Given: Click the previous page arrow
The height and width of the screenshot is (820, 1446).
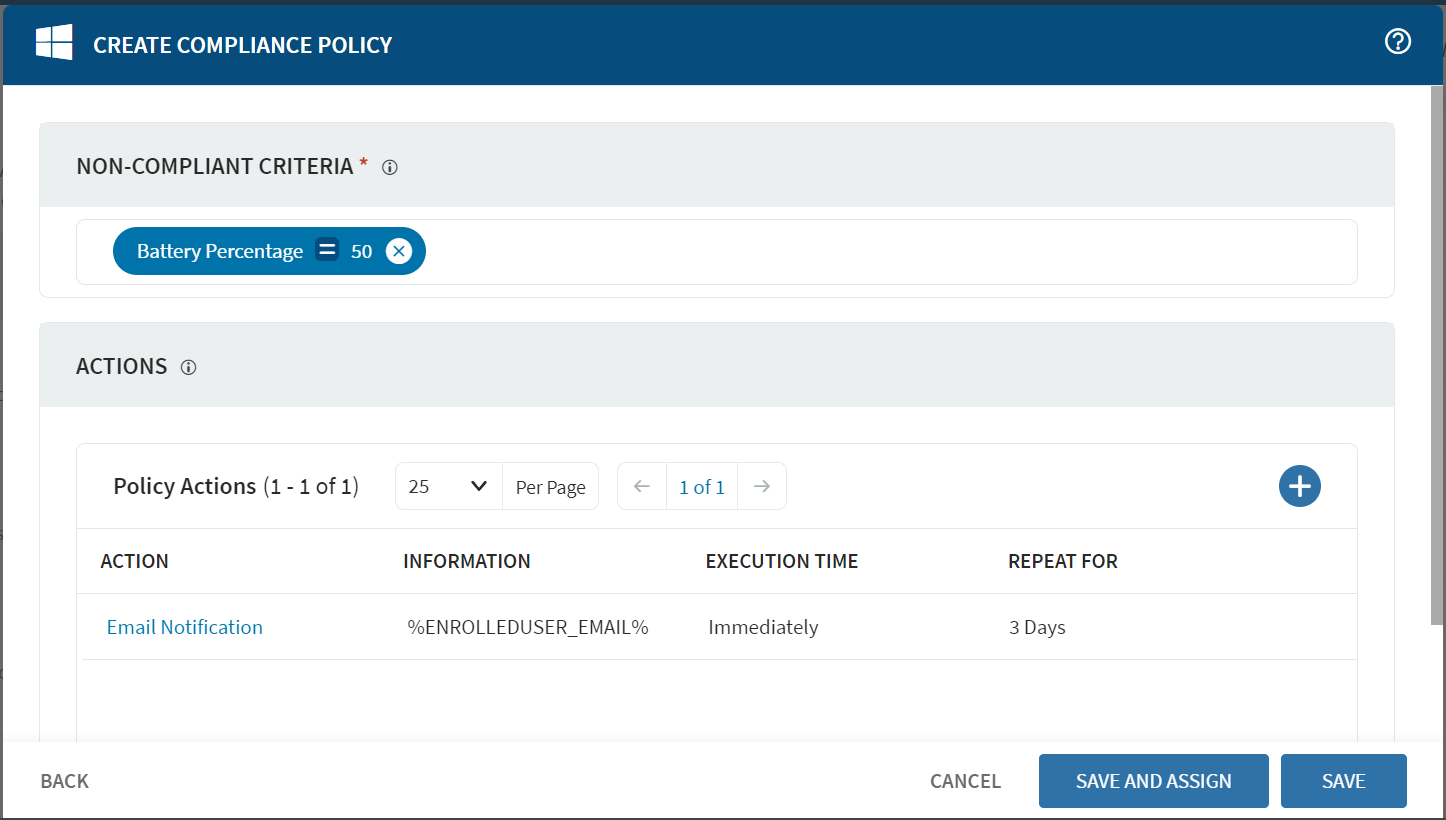Looking at the screenshot, I should pos(641,486).
